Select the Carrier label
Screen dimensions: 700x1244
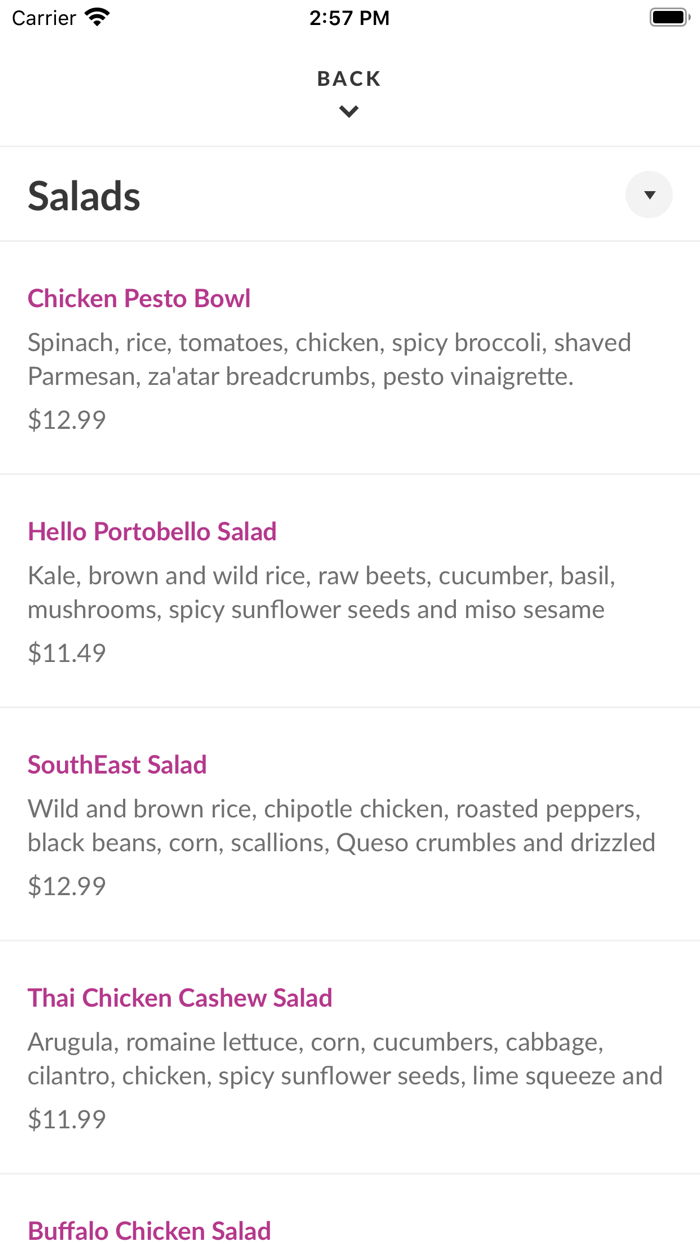click(40, 16)
